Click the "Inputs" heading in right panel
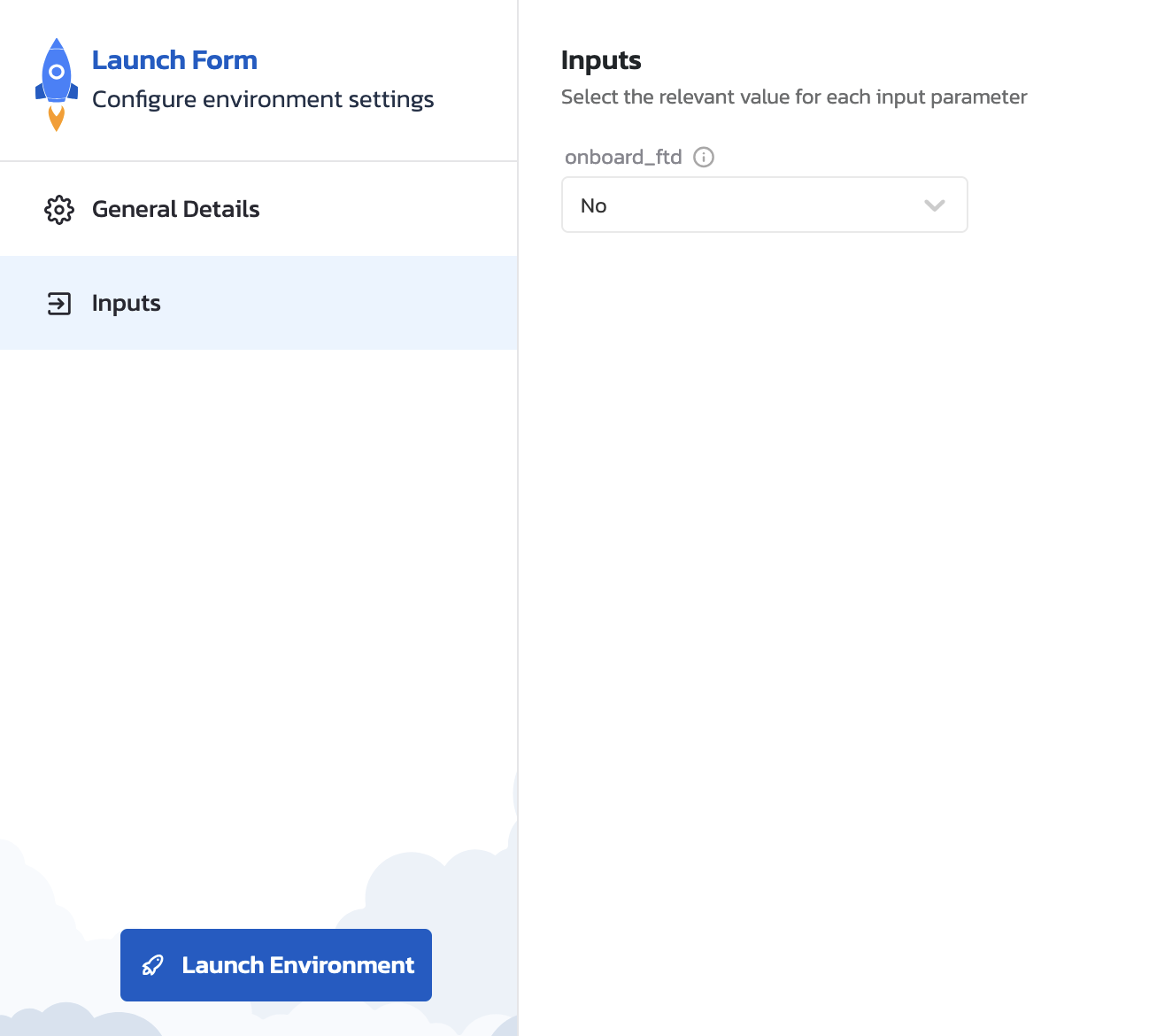 601,60
